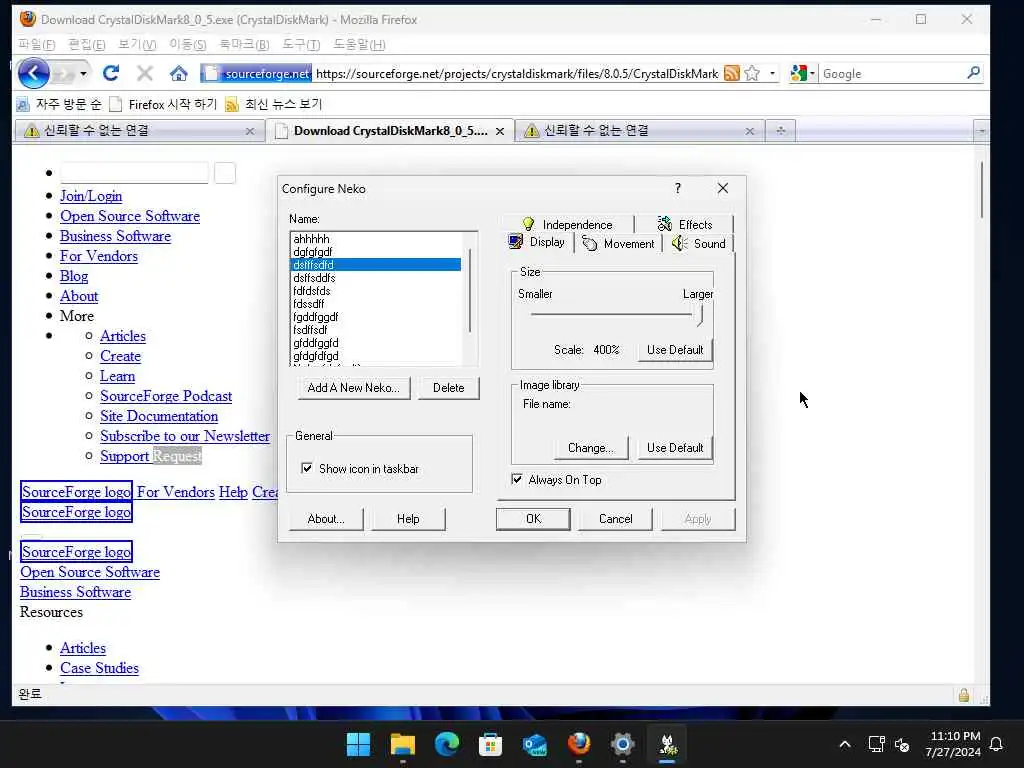
Task: Click Use Default in Image library group
Action: pos(675,448)
